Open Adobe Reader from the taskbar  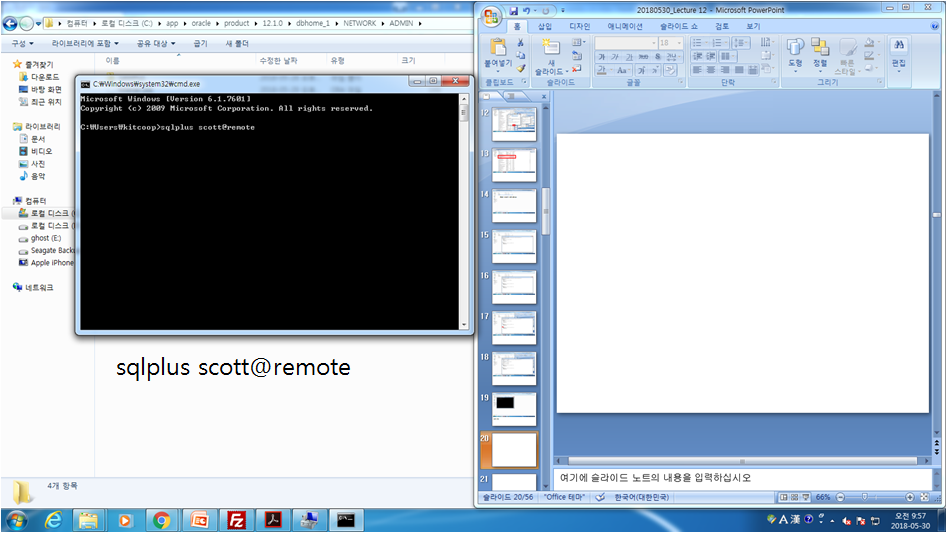point(273,520)
